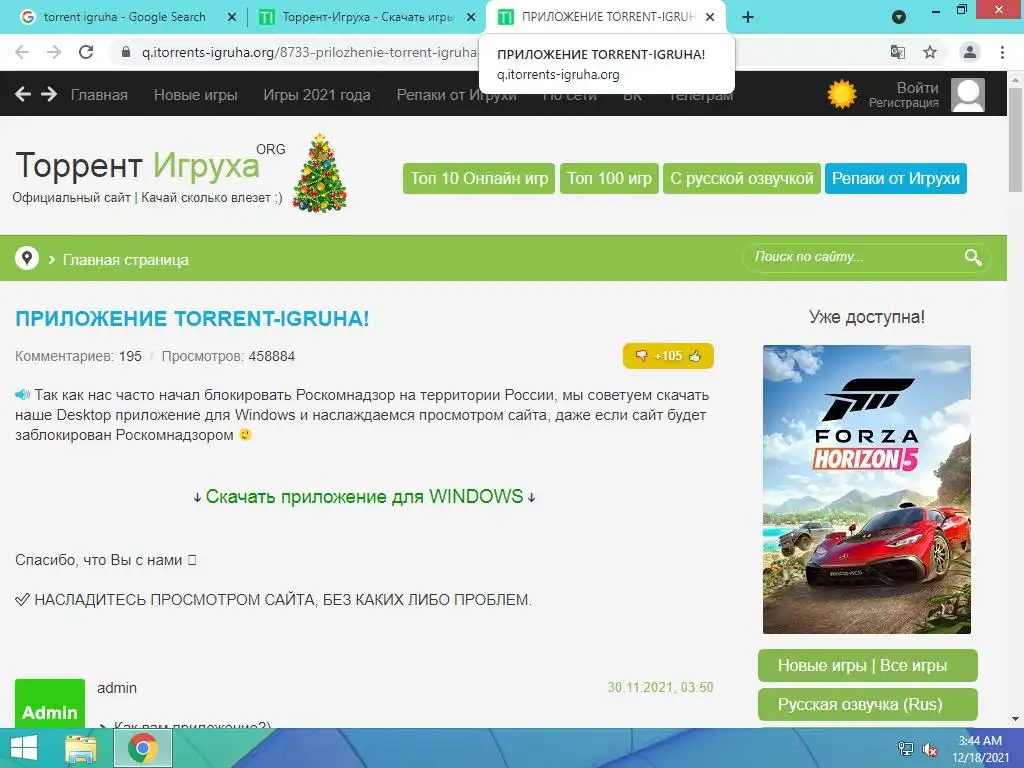
Task: Click the site search magnifier icon
Action: (x=973, y=257)
